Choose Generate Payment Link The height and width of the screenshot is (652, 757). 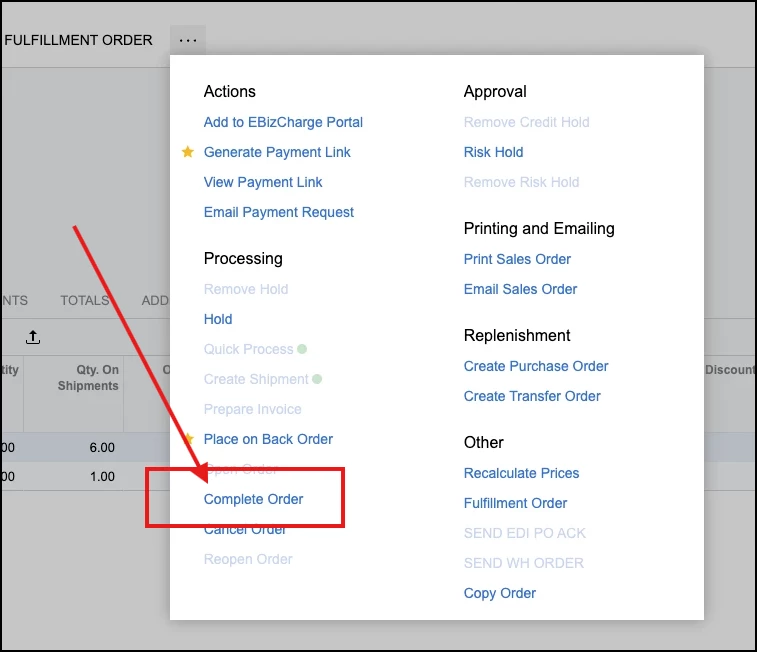pos(277,152)
